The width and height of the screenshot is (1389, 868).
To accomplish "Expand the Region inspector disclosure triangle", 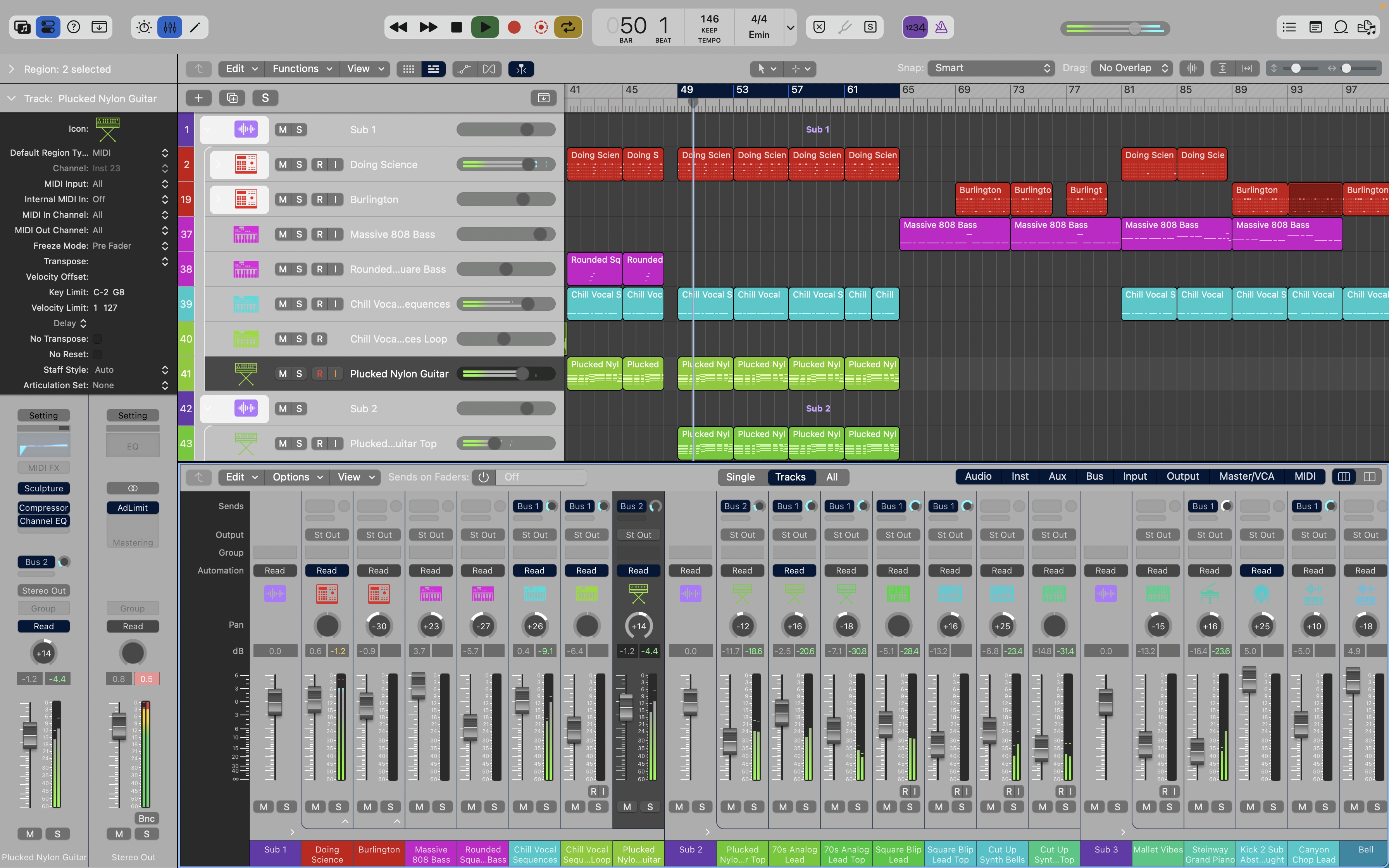I will pos(12,69).
